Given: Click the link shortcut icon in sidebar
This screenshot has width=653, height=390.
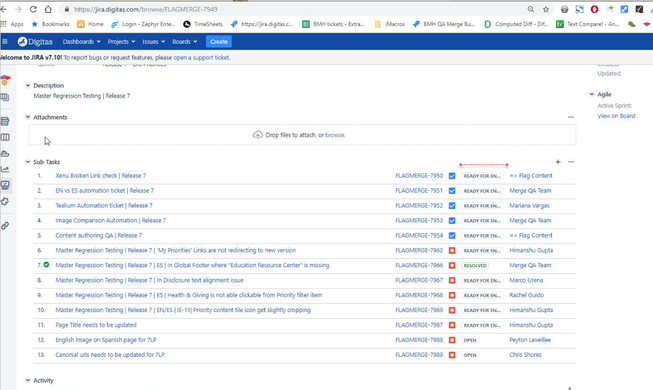Looking at the screenshot, I should click(5, 226).
